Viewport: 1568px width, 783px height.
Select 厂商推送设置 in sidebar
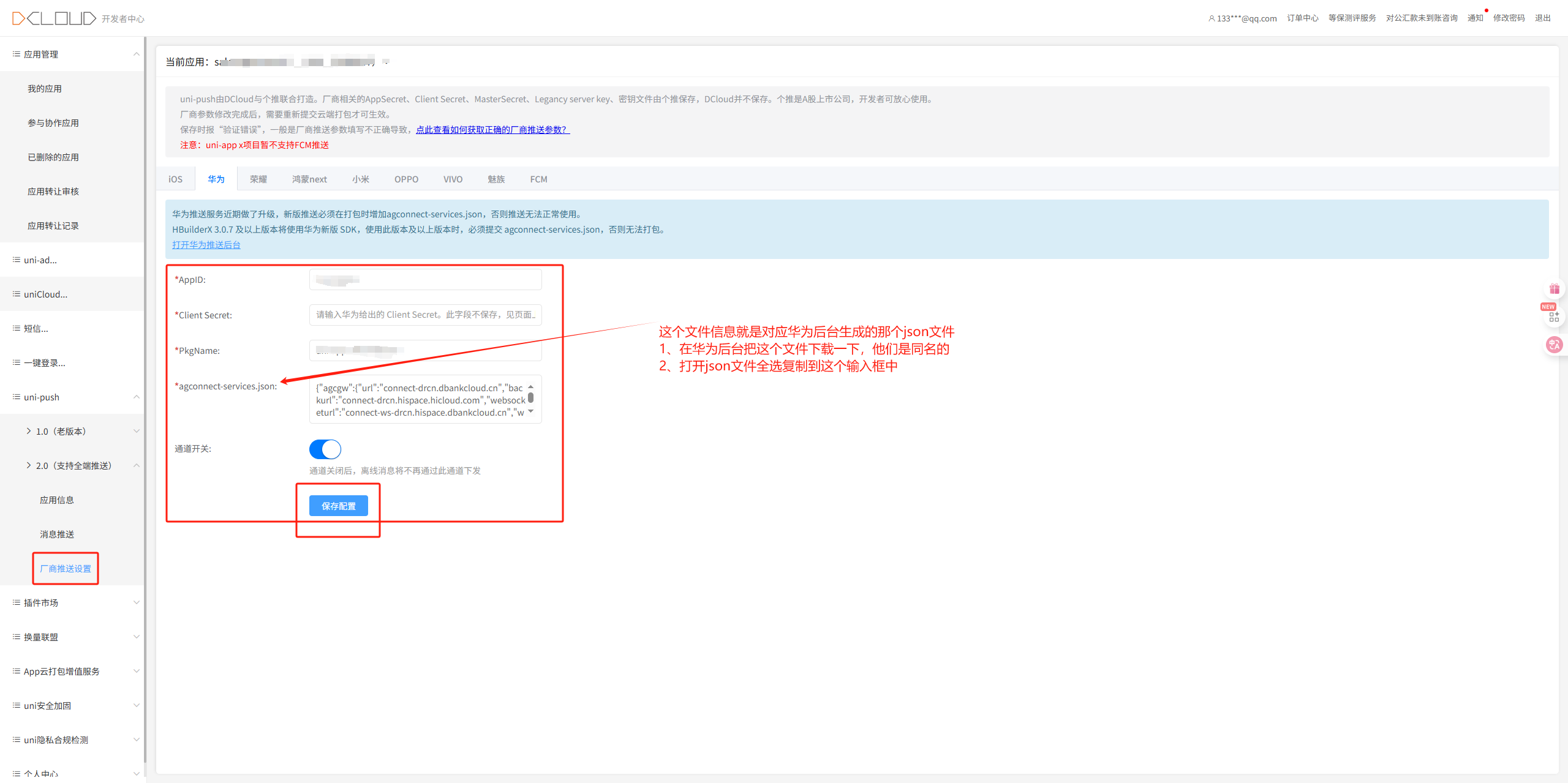[66, 568]
